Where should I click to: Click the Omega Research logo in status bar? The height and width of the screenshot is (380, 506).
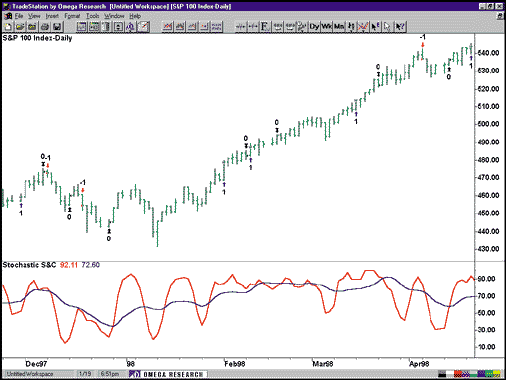click(168, 374)
